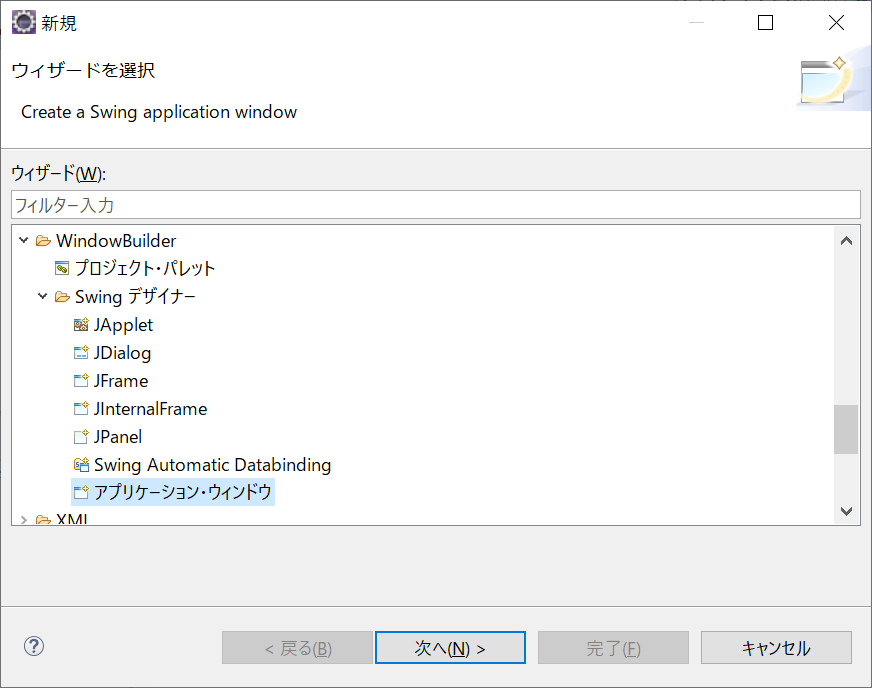Collapse the WindowBuilder tree node
The image size is (872, 688).
(x=23, y=240)
